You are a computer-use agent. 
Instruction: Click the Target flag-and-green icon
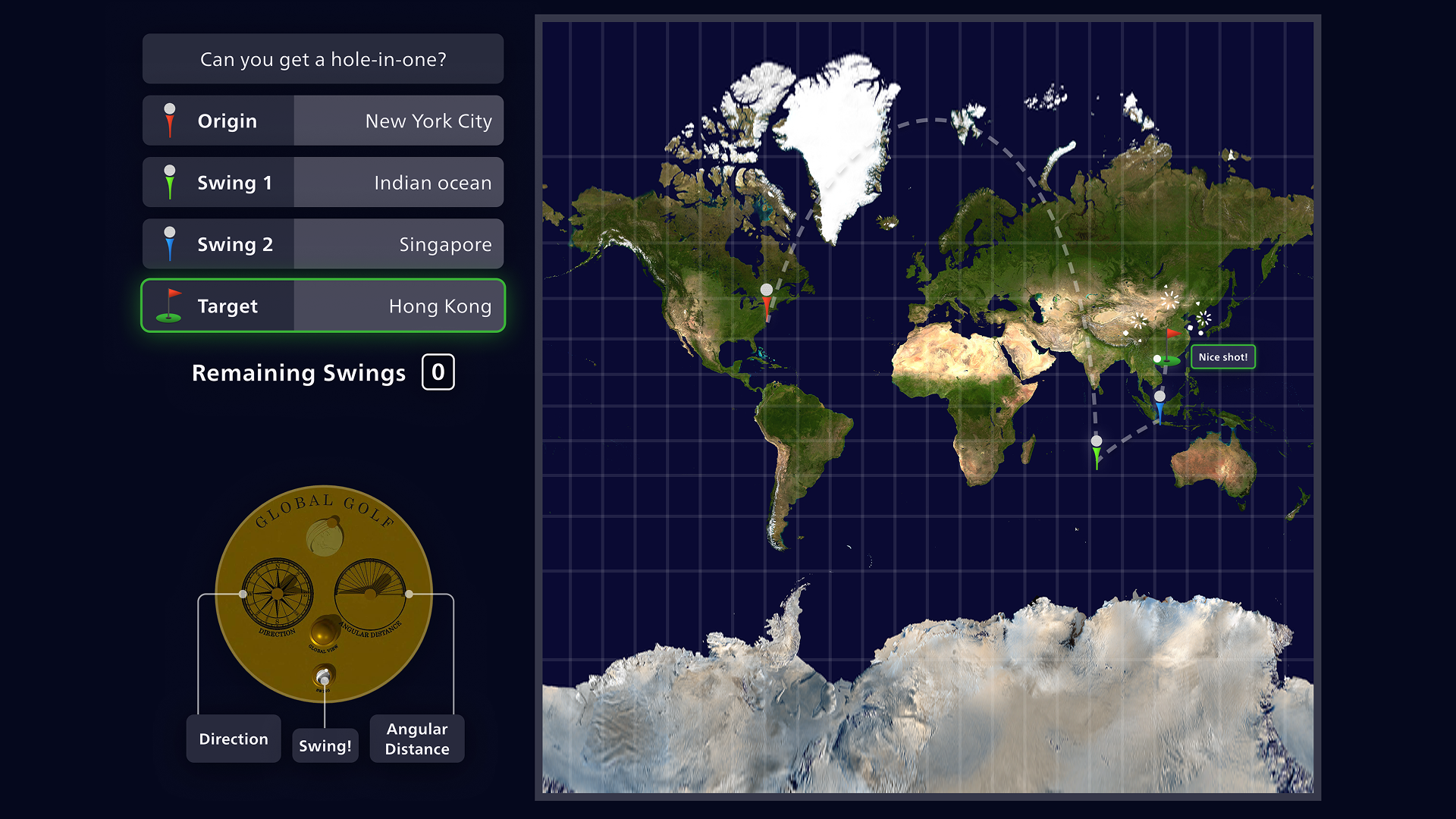click(x=170, y=306)
